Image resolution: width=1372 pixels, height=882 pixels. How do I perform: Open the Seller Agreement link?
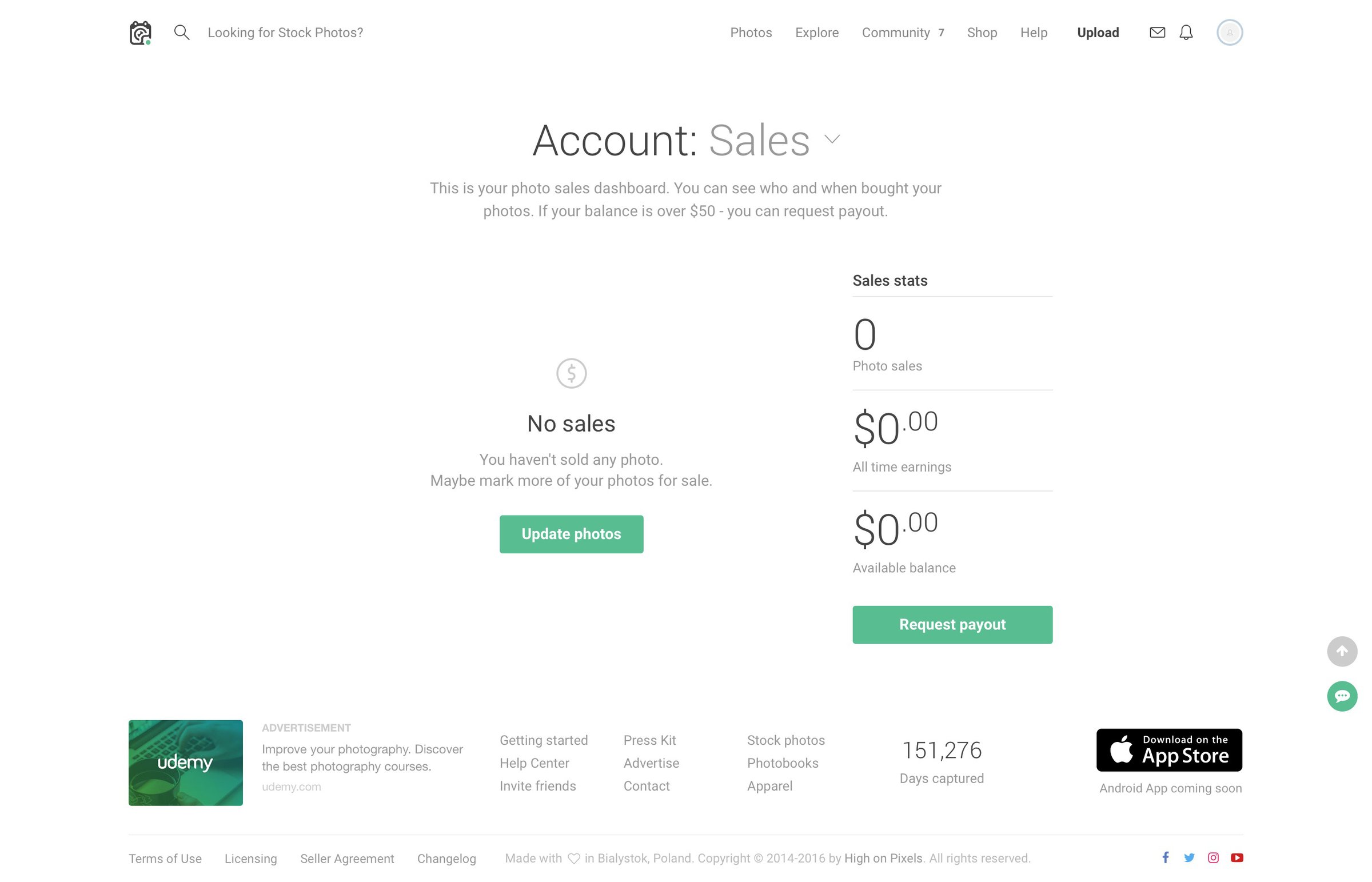click(347, 858)
